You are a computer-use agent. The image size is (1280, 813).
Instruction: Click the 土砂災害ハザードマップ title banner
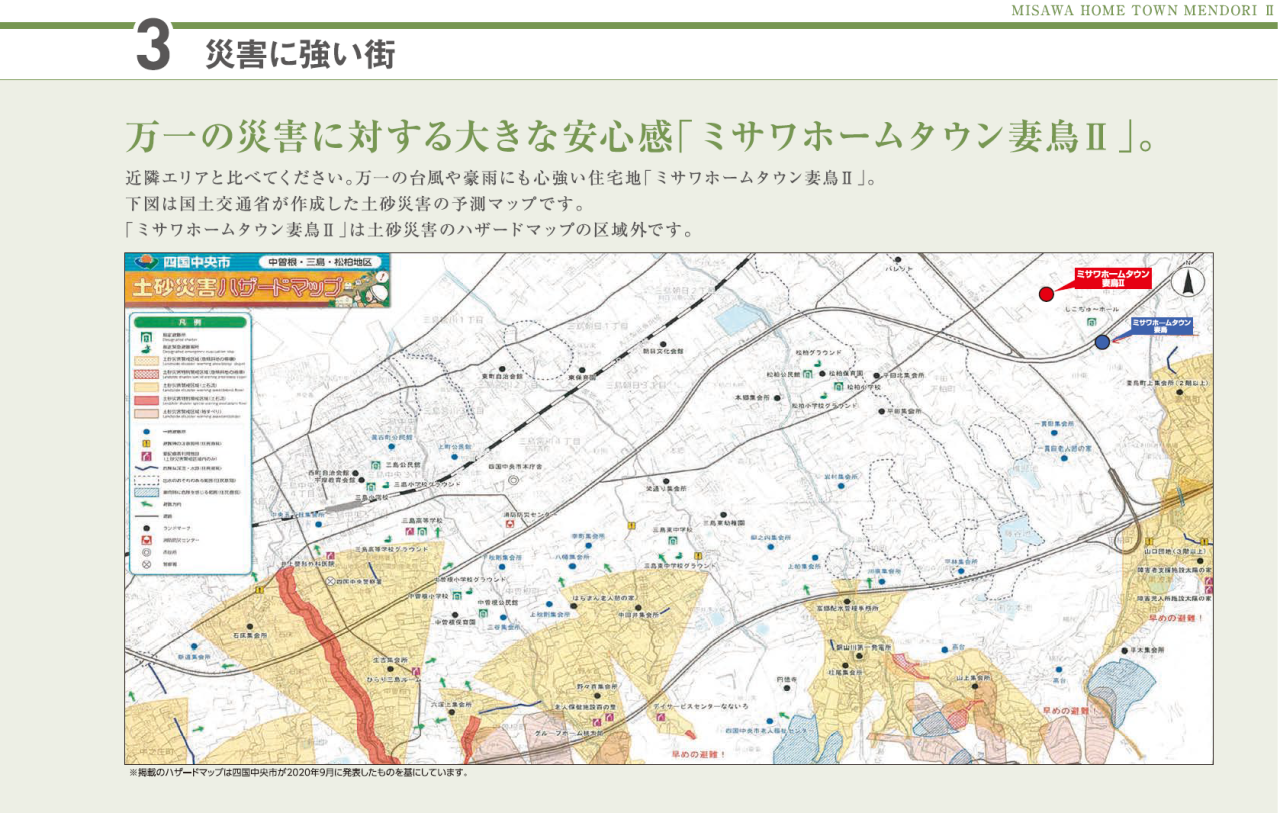pos(258,291)
